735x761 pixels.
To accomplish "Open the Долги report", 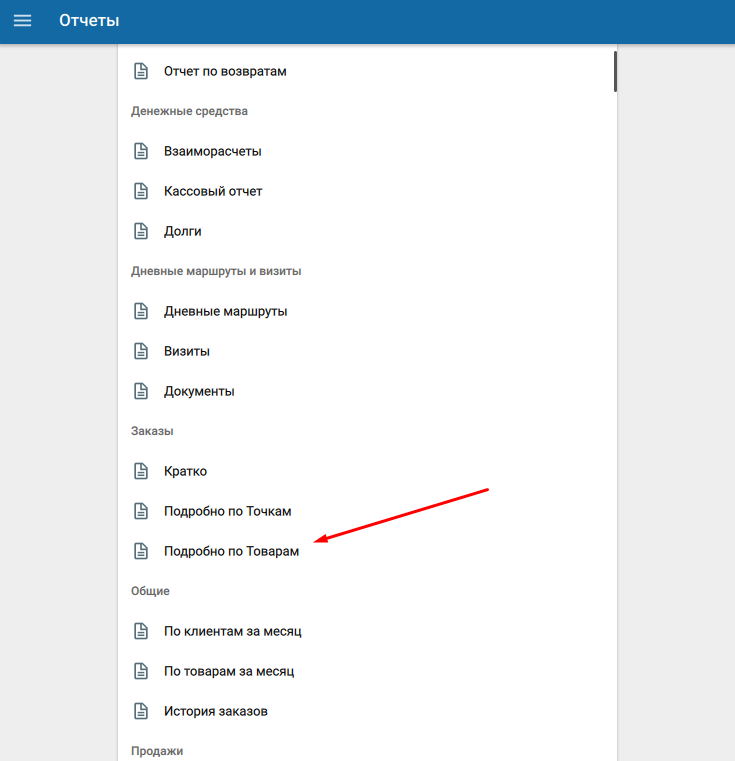I will (x=183, y=231).
